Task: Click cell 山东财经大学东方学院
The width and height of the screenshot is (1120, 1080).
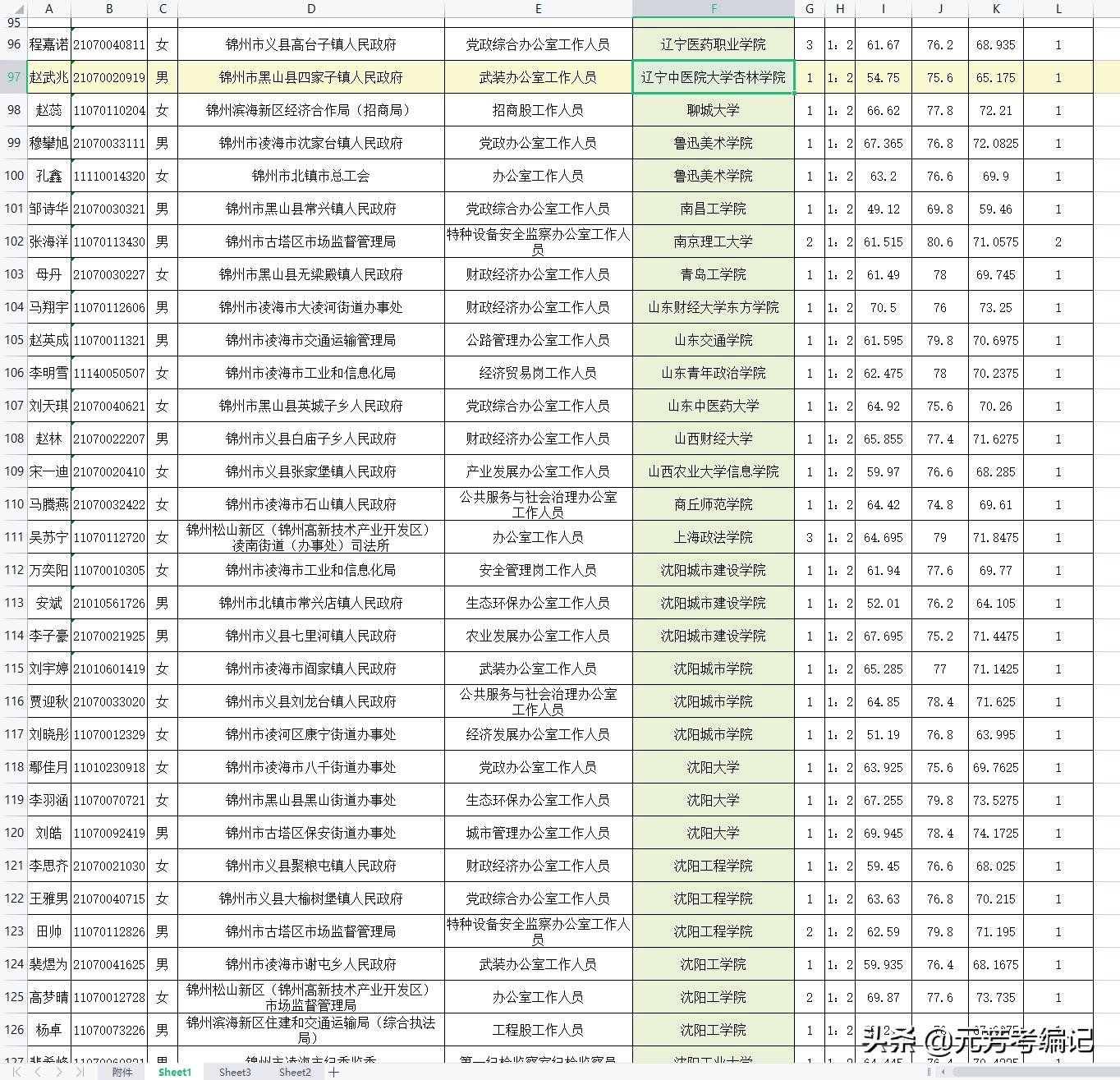Action: 714,307
